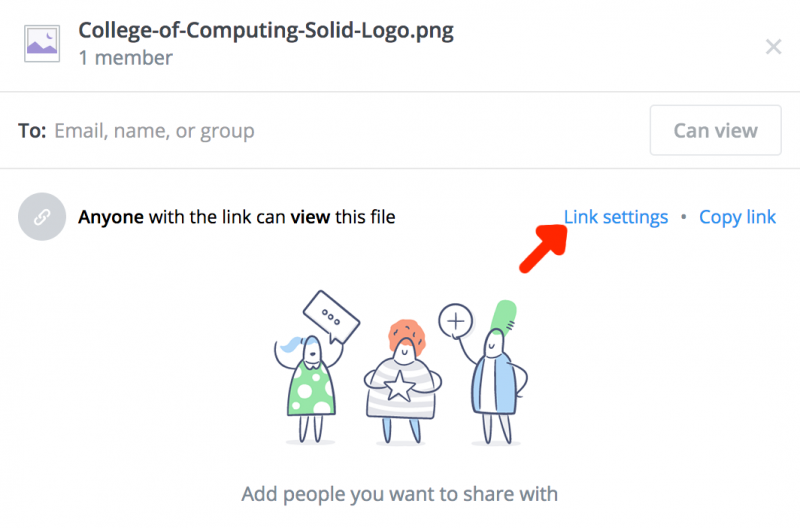Copy link to the file
The image size is (800, 528).
tap(737, 217)
